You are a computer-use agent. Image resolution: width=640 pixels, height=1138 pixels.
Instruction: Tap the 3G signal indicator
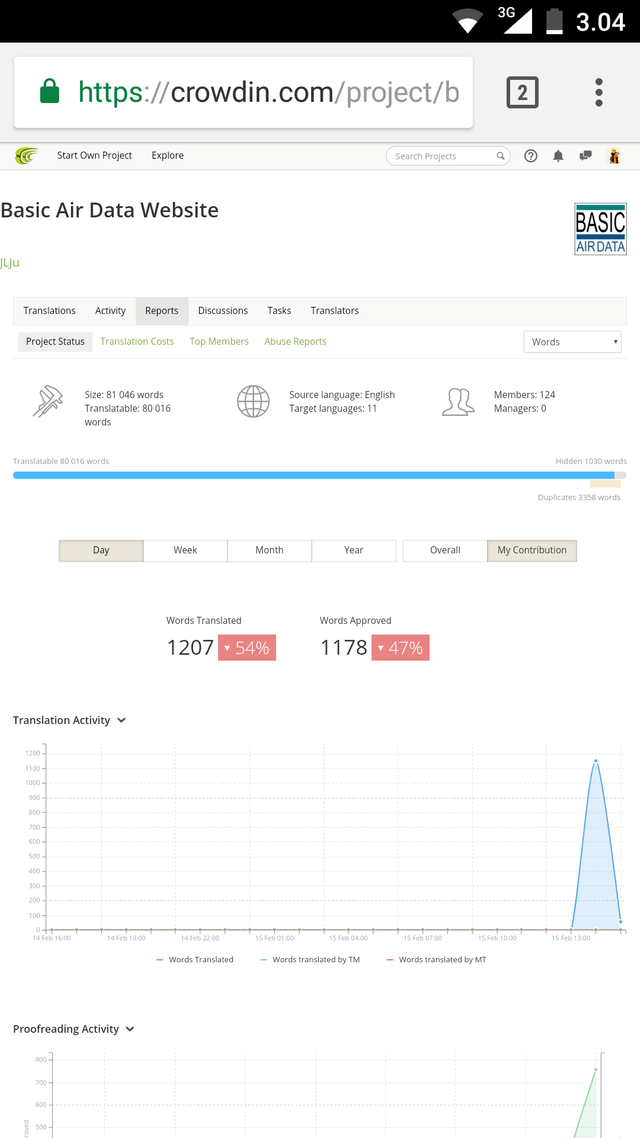point(516,20)
